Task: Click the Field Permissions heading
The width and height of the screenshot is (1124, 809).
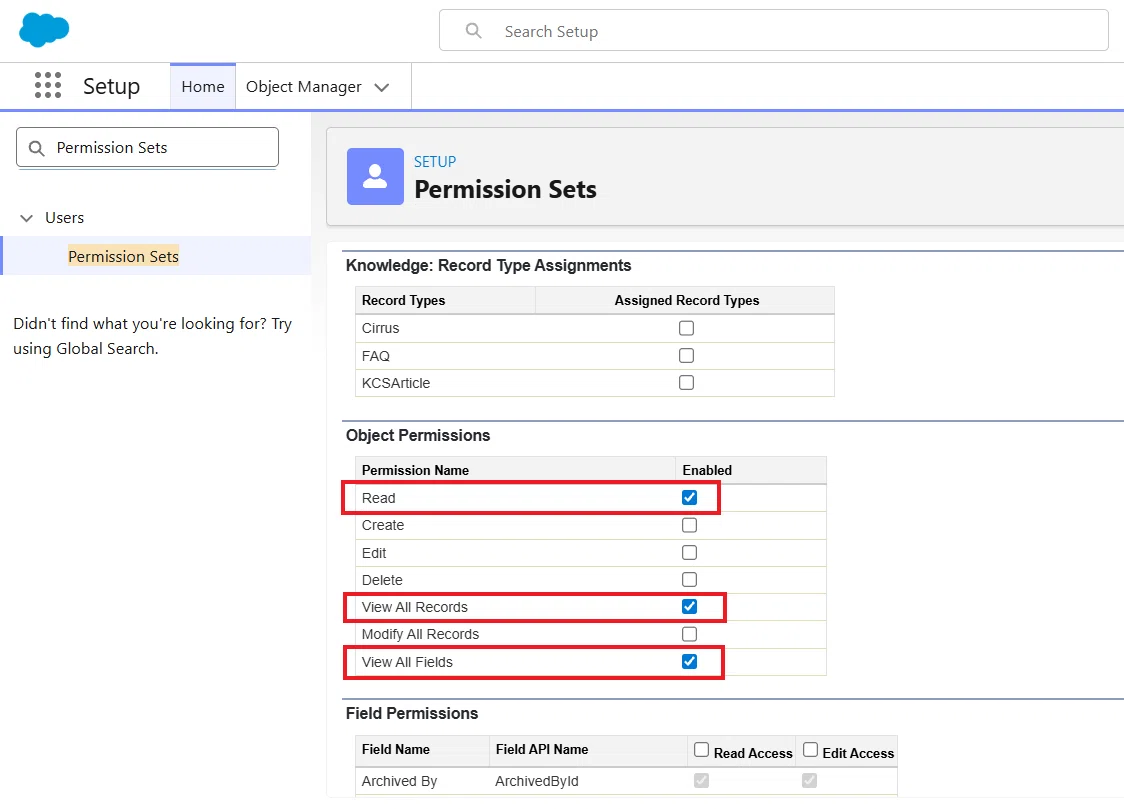Action: click(x=411, y=714)
